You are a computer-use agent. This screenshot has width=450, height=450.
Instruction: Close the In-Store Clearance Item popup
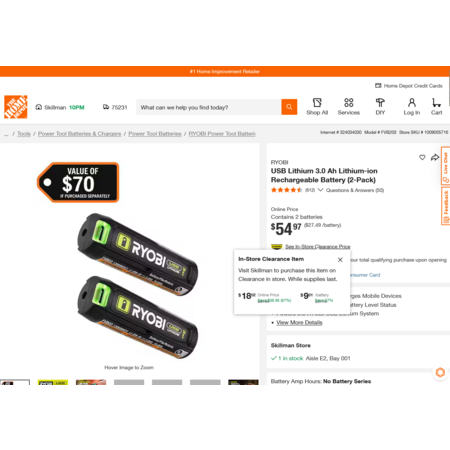[x=340, y=260]
